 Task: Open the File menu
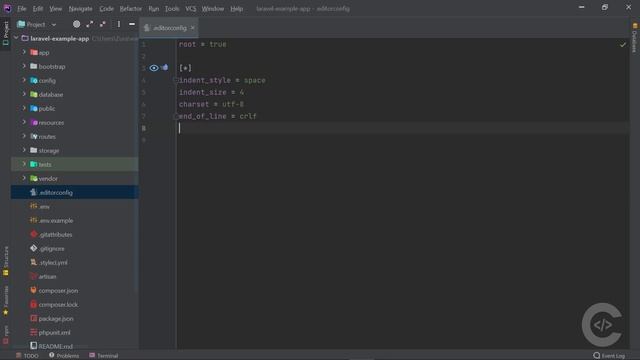pos(22,9)
